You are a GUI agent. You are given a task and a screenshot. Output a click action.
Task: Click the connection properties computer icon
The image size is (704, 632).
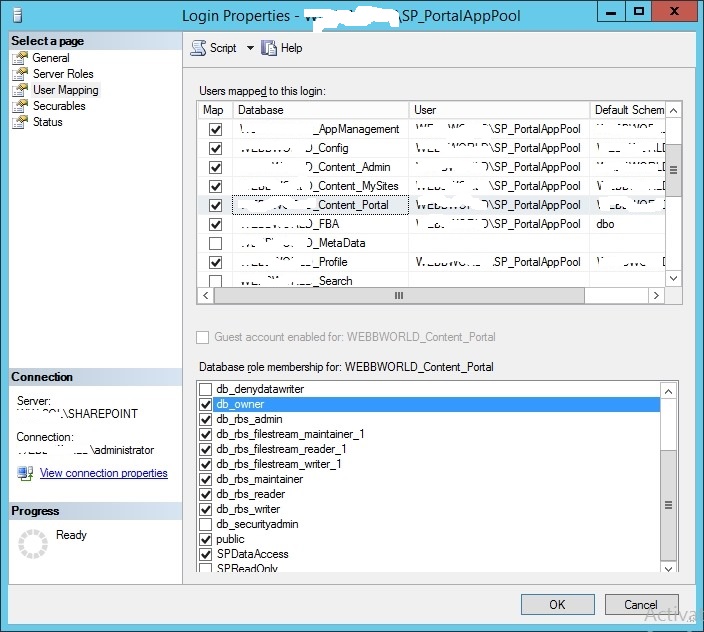(x=25, y=473)
